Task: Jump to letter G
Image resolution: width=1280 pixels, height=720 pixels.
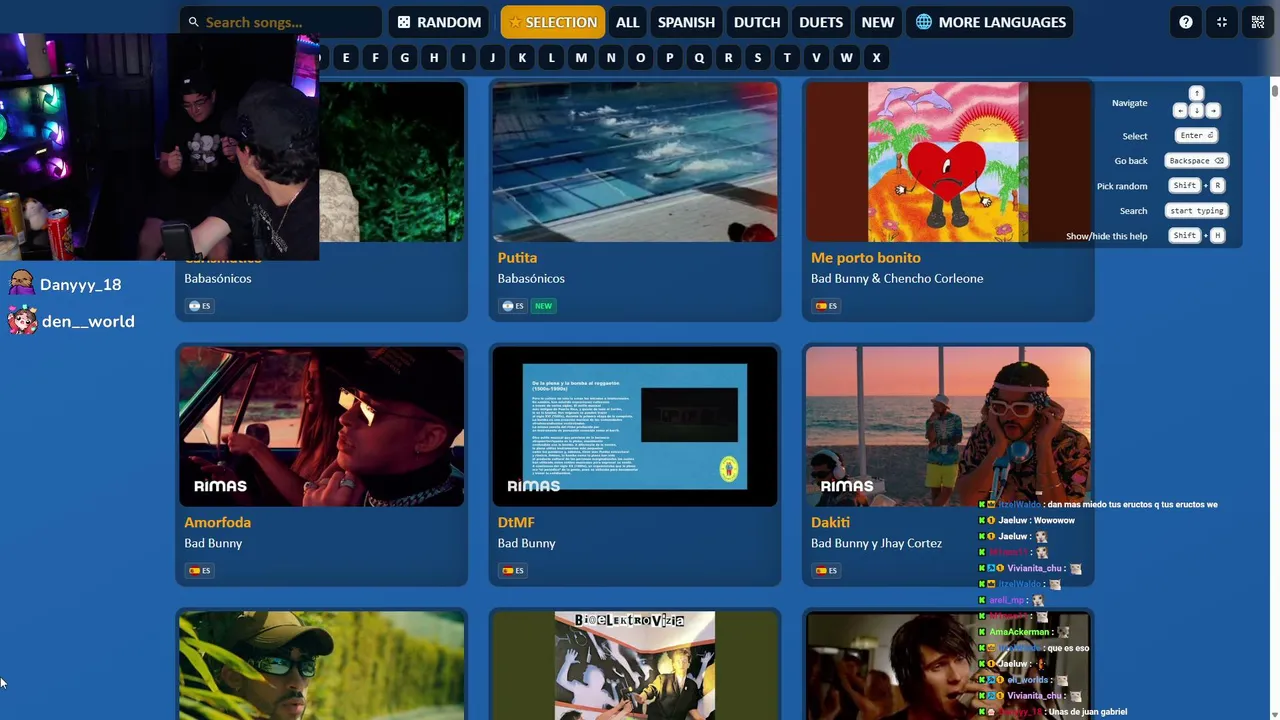Action: 405,58
